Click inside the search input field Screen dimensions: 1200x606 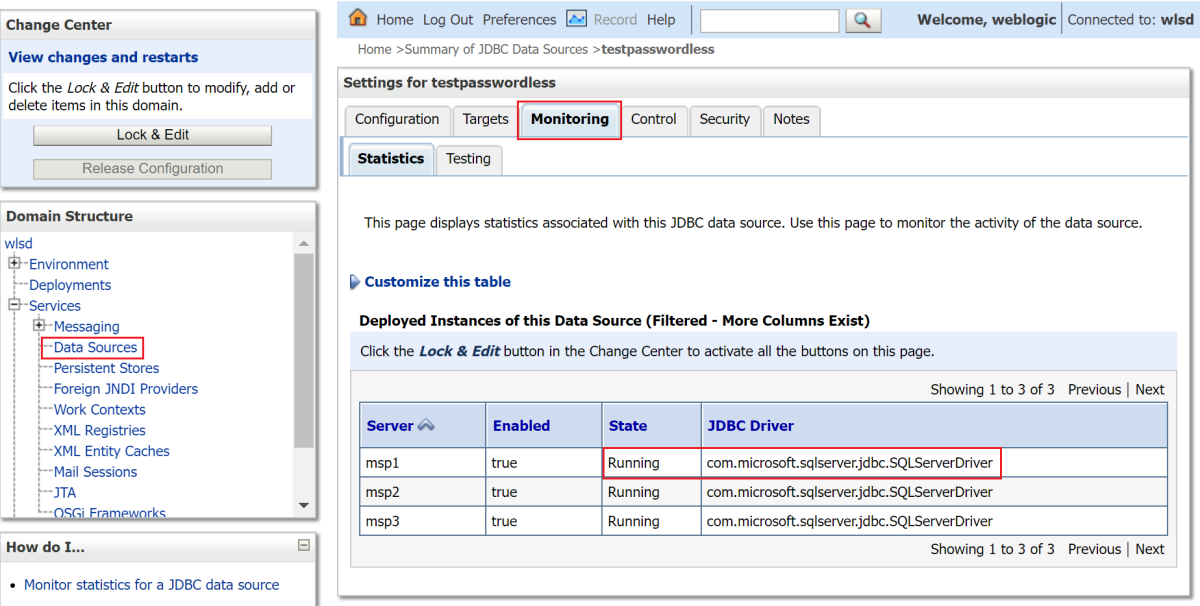769,19
